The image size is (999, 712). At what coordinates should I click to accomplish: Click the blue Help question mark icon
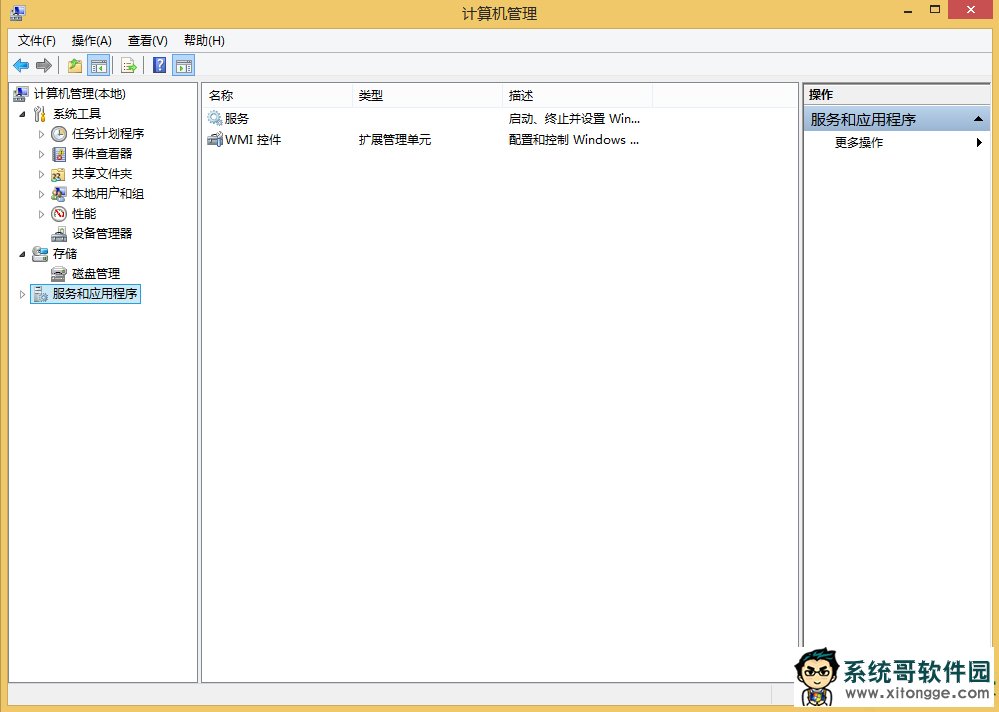coord(159,66)
